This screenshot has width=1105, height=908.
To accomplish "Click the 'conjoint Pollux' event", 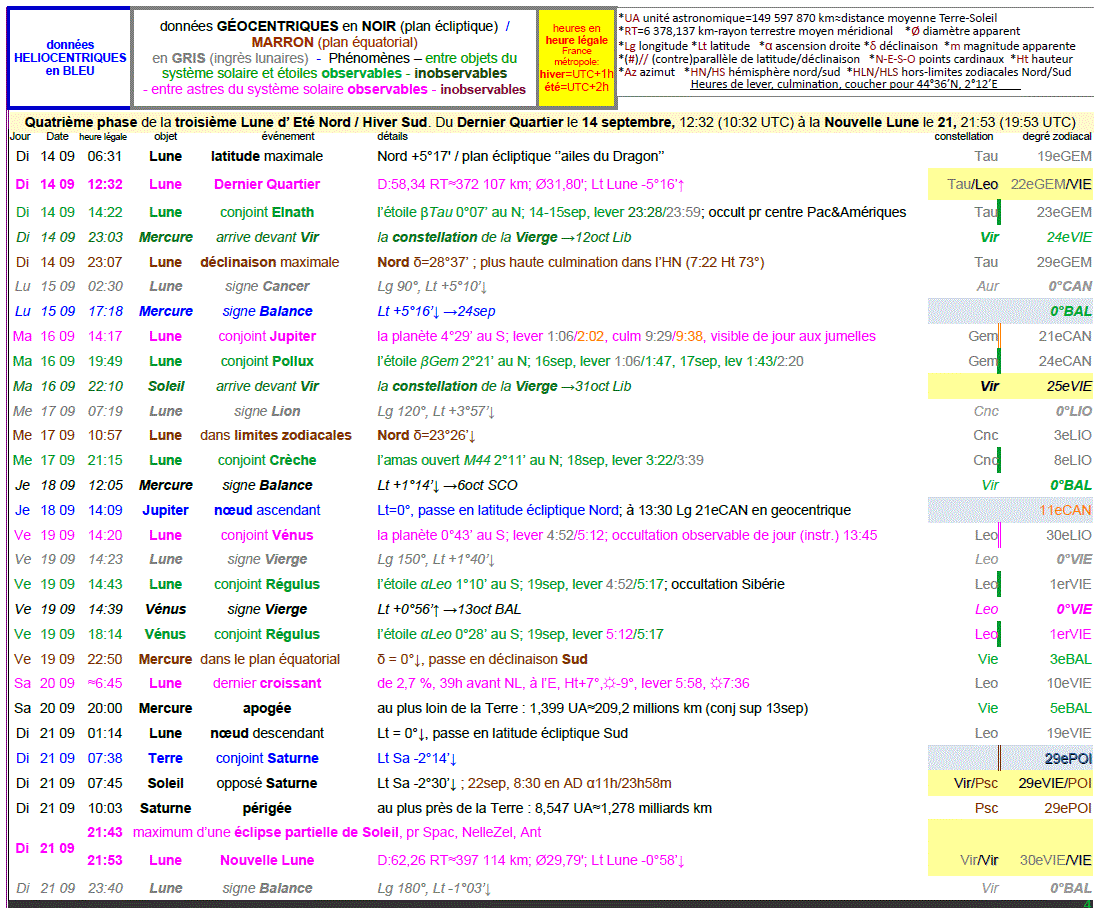I will [267, 361].
